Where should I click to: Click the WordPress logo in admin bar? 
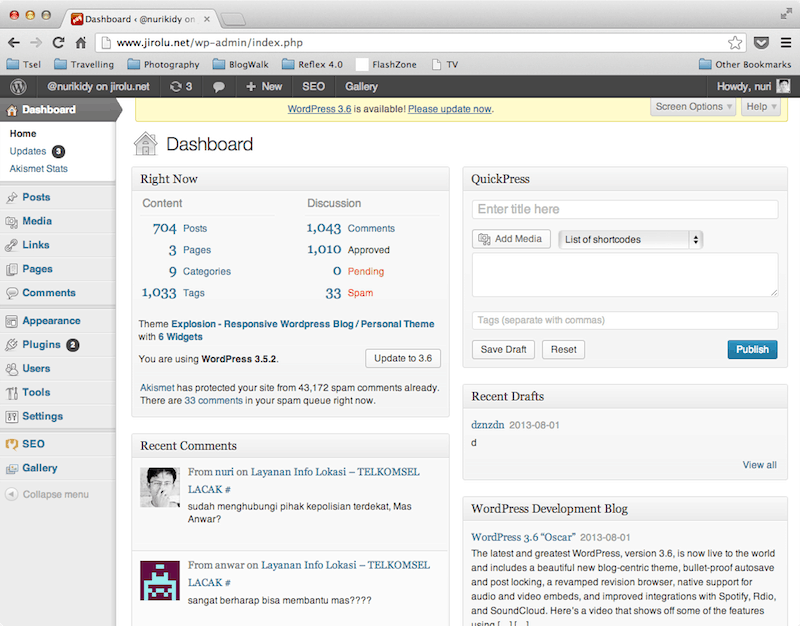18,87
